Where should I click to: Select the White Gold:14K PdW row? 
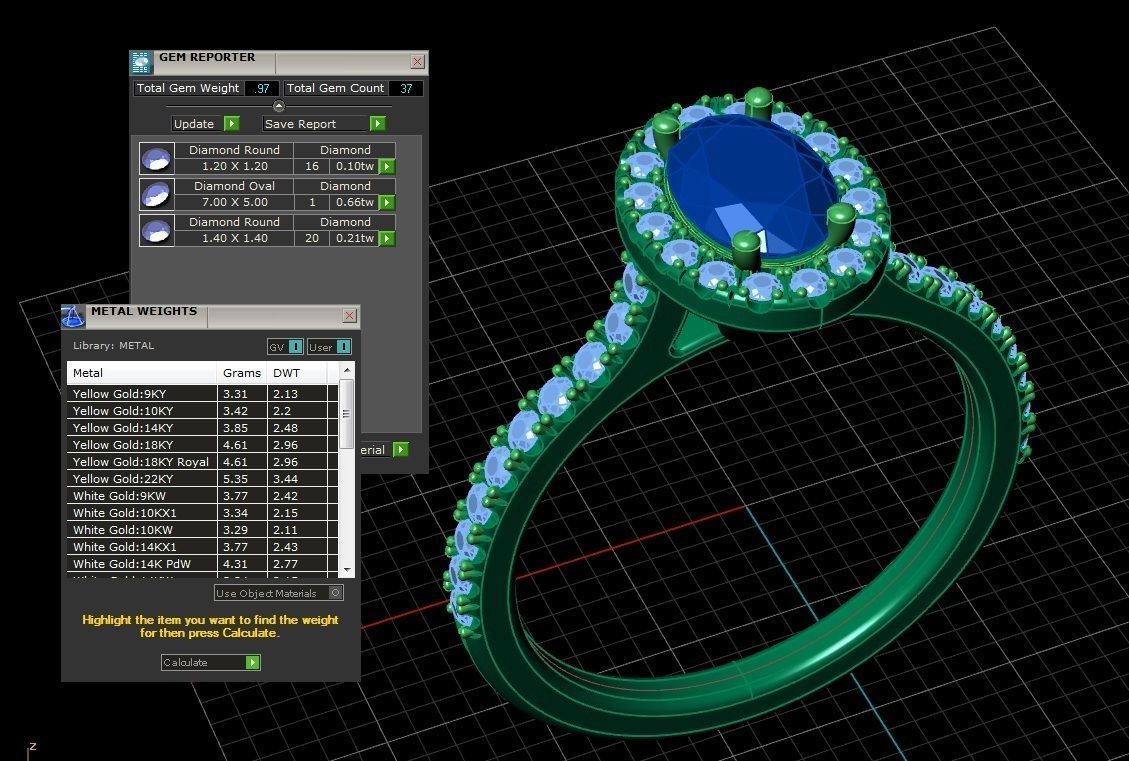click(202, 564)
